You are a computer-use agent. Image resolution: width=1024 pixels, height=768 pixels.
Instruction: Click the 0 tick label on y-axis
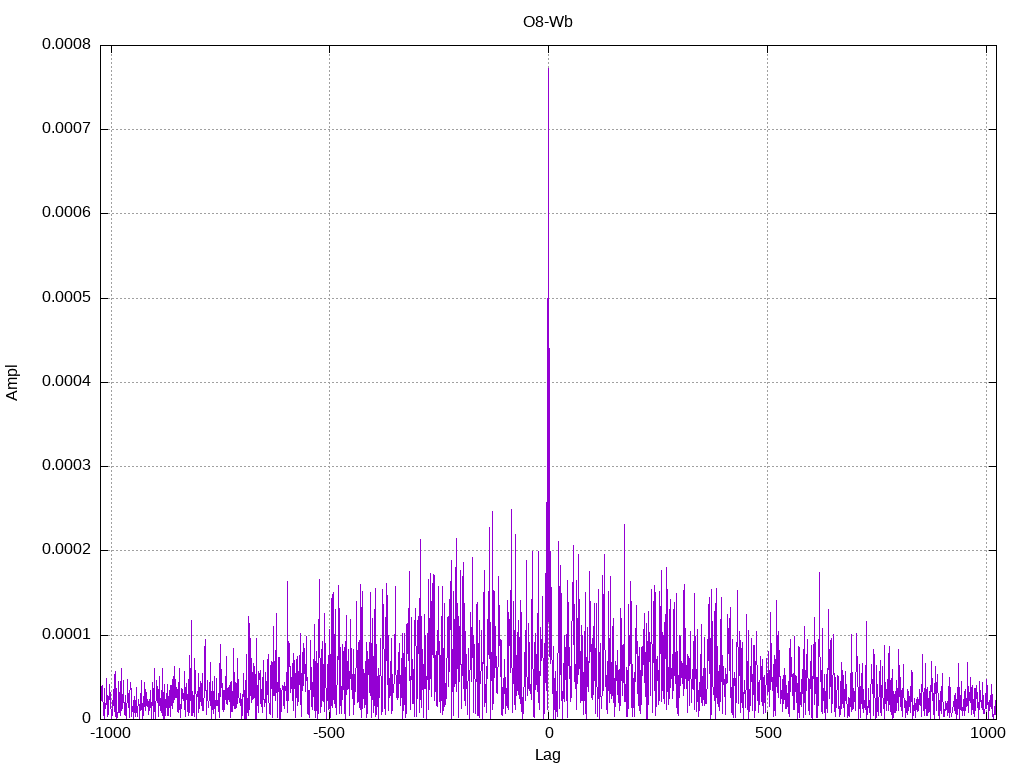[86, 719]
